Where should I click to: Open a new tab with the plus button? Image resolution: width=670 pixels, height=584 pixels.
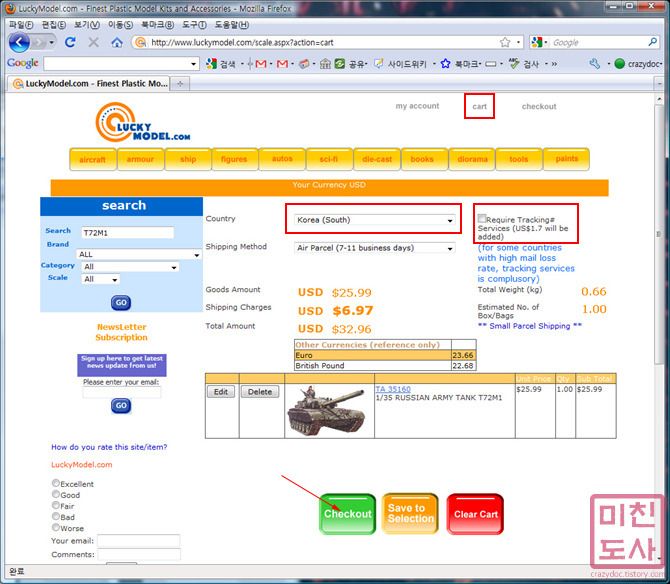[x=180, y=84]
